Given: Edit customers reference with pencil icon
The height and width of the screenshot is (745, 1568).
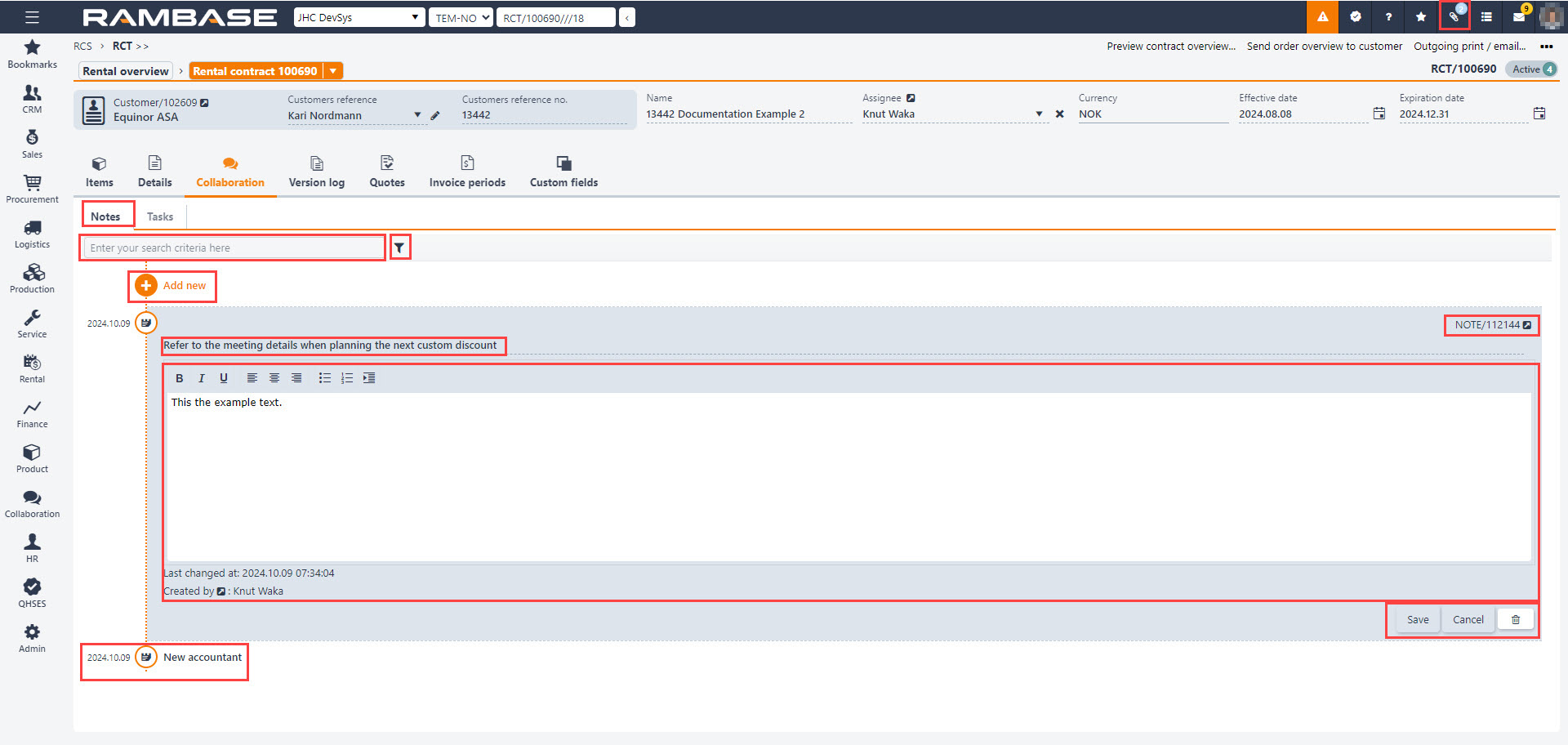Looking at the screenshot, I should tap(435, 116).
